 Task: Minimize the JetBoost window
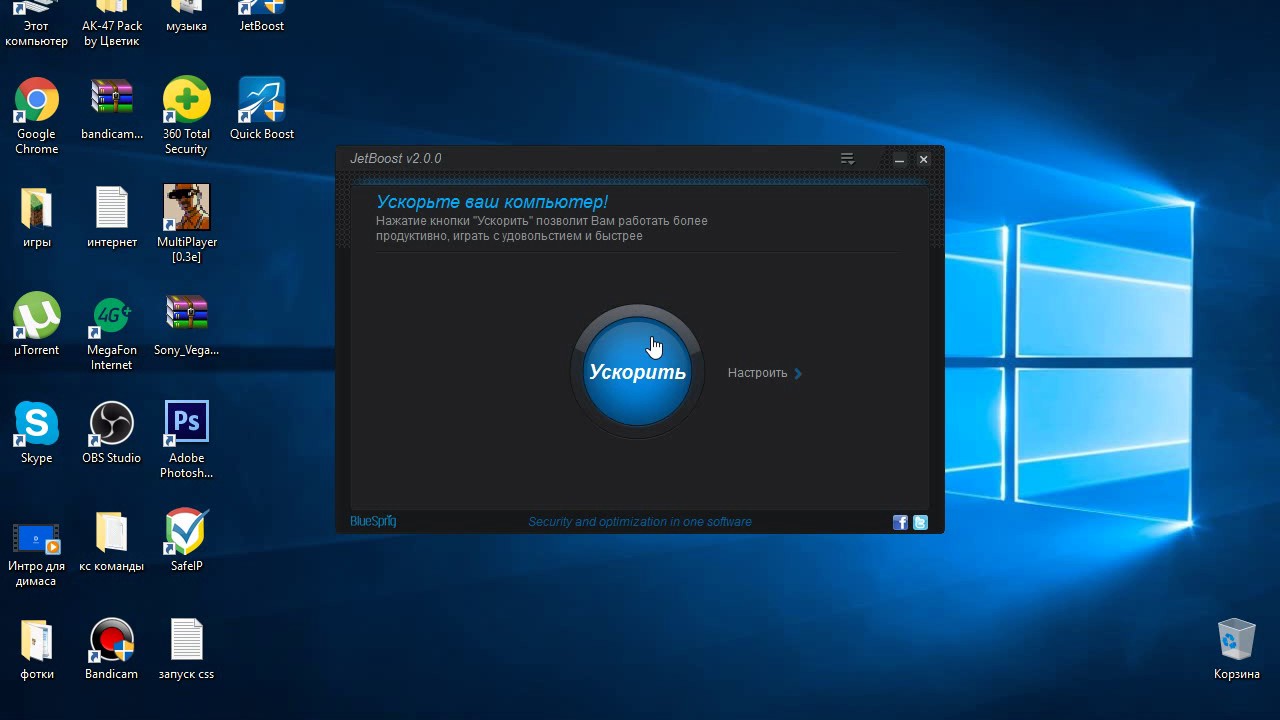[899, 159]
